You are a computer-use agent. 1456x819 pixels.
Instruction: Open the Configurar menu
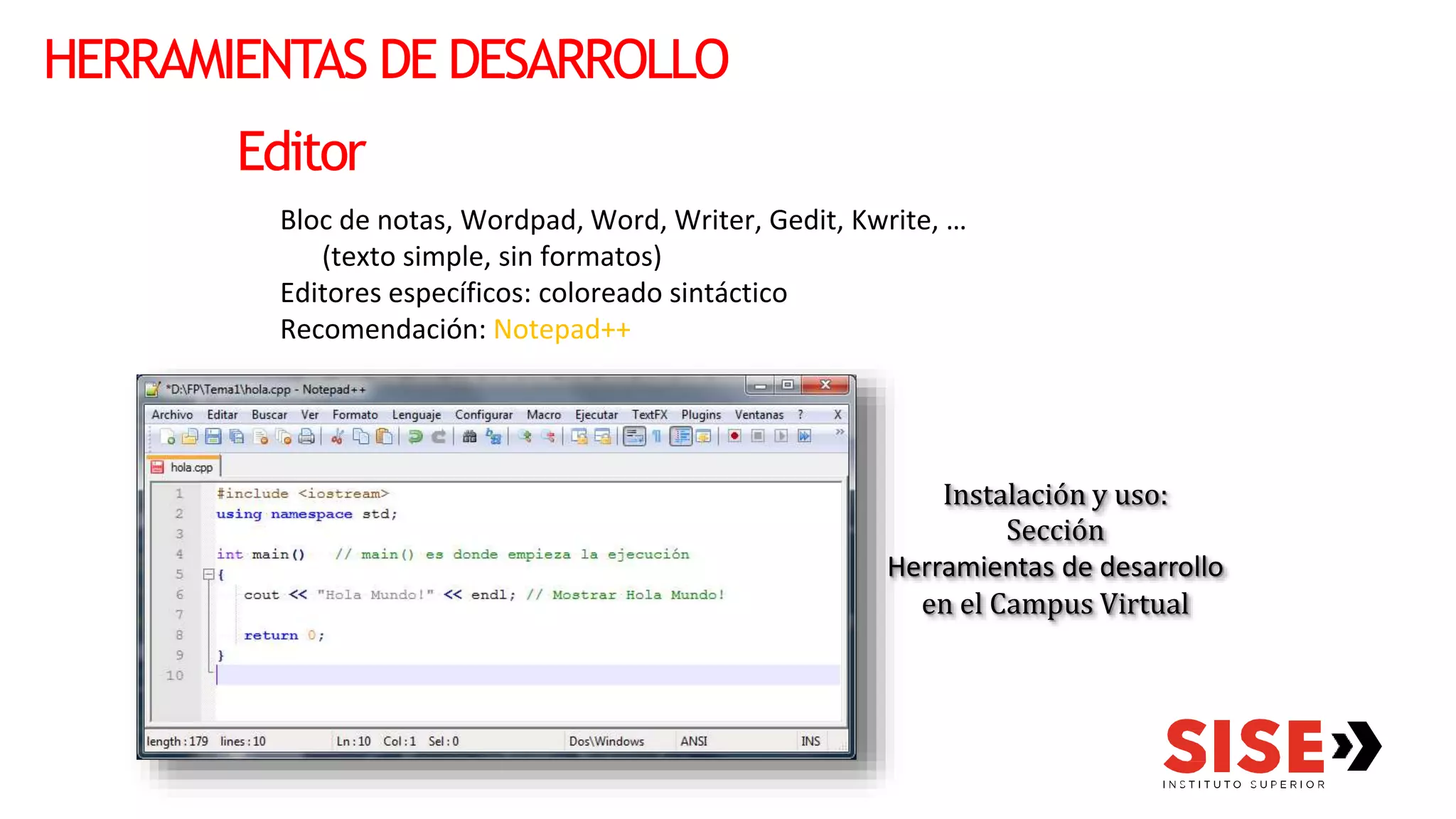[x=484, y=414]
